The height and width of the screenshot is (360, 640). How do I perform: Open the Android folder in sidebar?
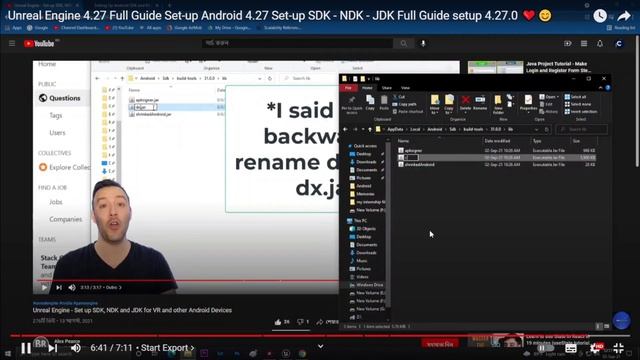pyautogui.click(x=360, y=186)
